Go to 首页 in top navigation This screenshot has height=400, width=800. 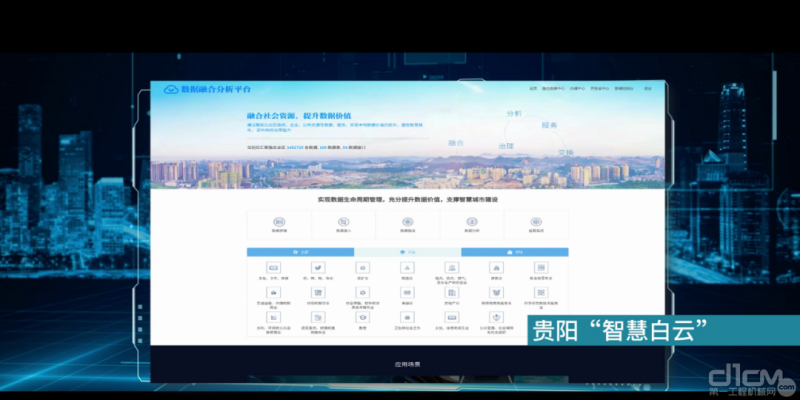(x=533, y=89)
